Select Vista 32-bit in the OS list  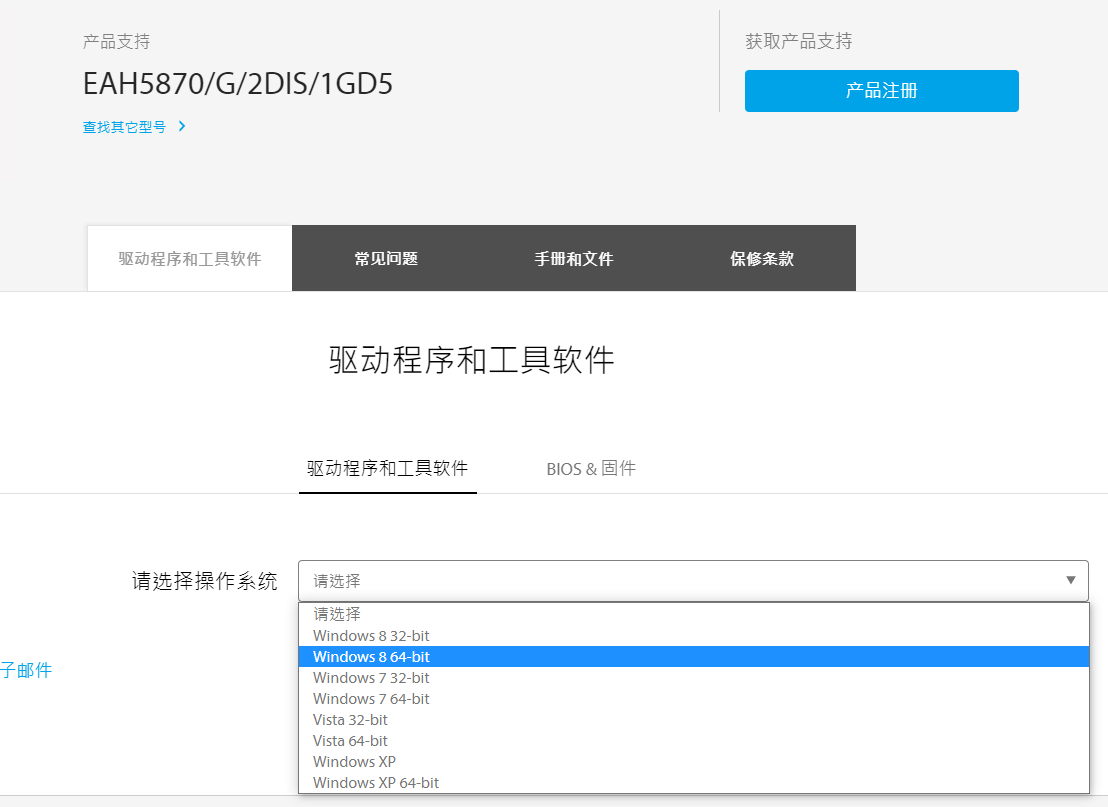(x=350, y=720)
